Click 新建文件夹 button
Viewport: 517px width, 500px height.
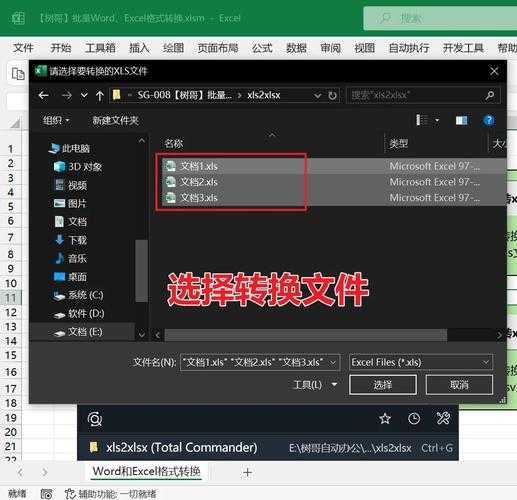(115, 120)
